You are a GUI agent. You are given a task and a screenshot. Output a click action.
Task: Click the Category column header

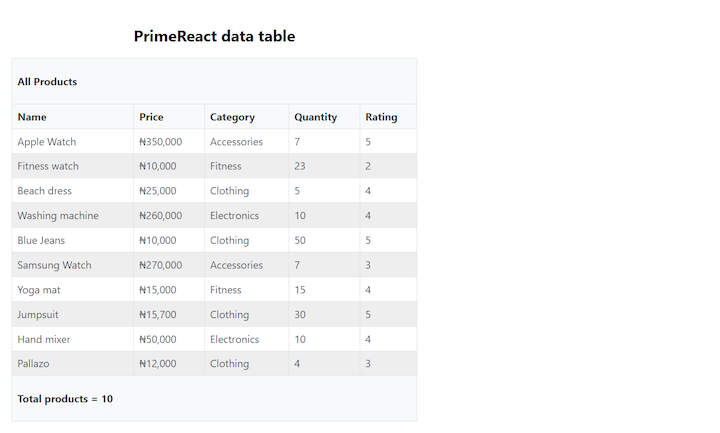coord(232,117)
